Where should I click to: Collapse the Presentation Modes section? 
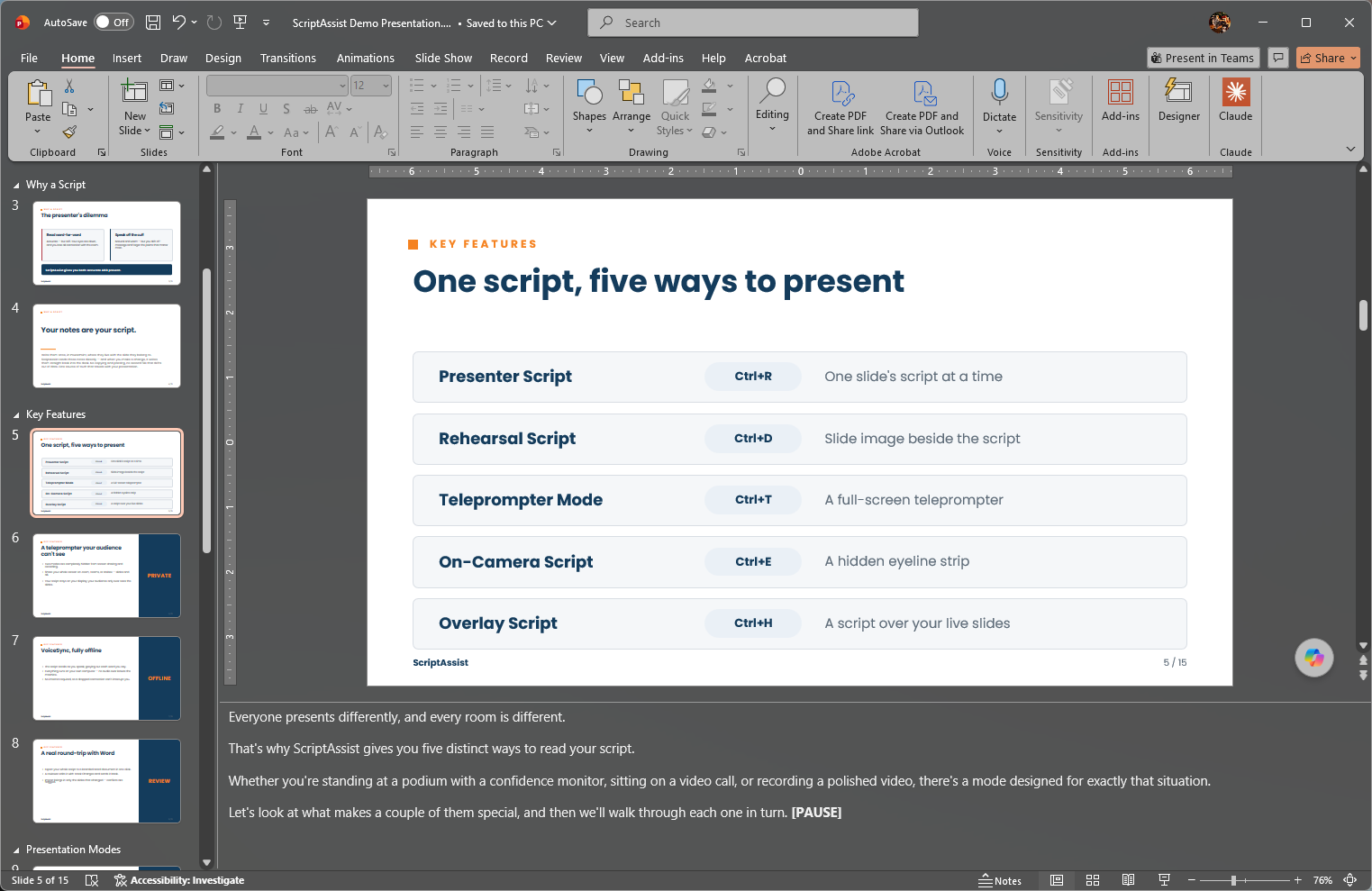coord(16,850)
